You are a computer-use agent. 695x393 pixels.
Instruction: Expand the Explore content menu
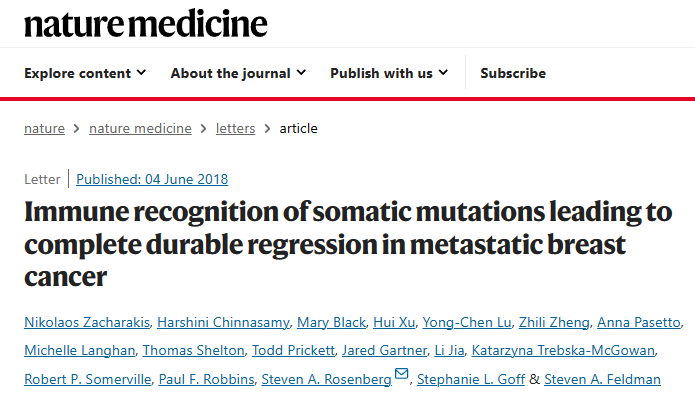pyautogui.click(x=85, y=73)
